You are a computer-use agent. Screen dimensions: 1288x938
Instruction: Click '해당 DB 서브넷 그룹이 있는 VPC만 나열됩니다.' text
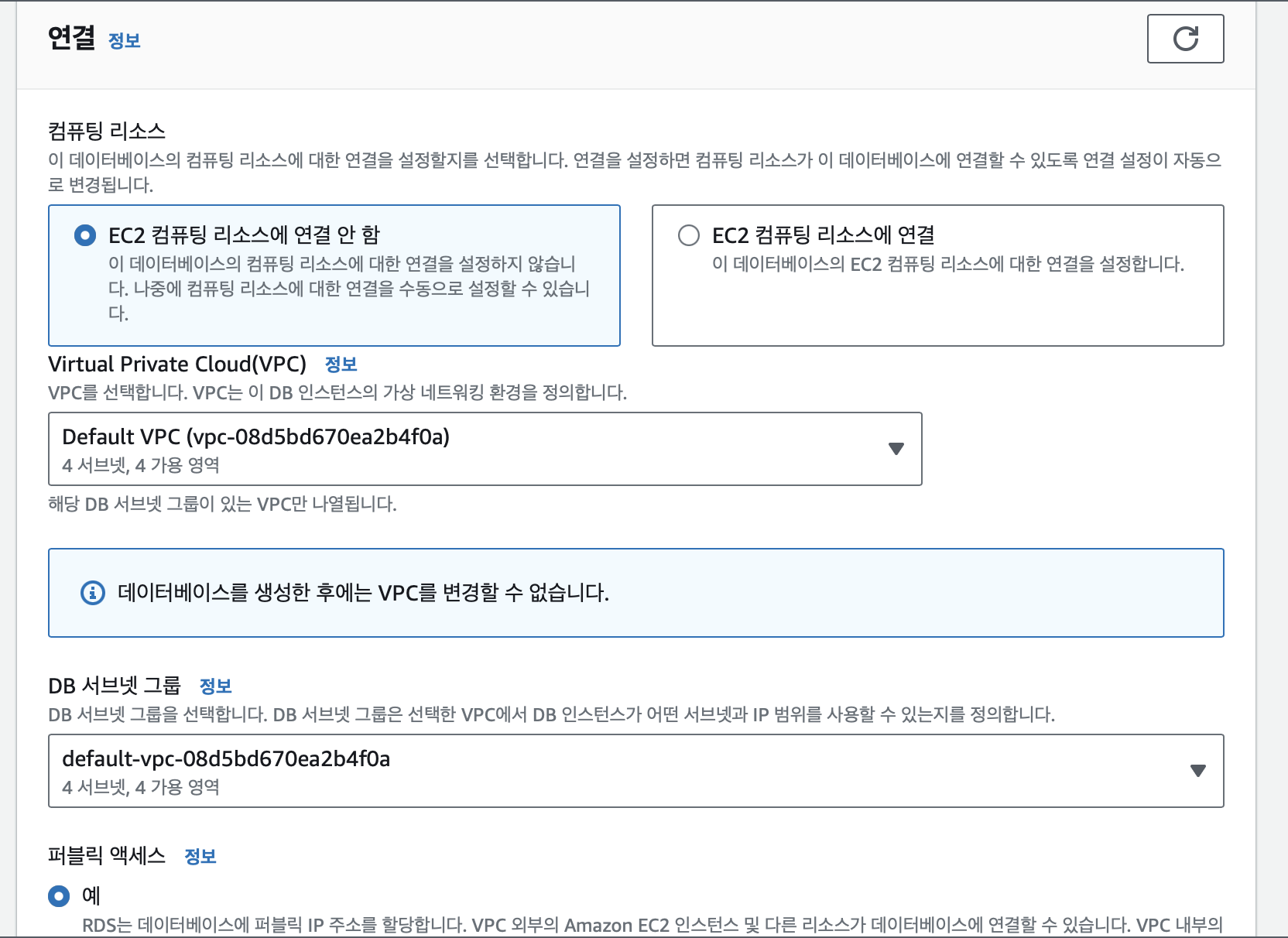222,505
